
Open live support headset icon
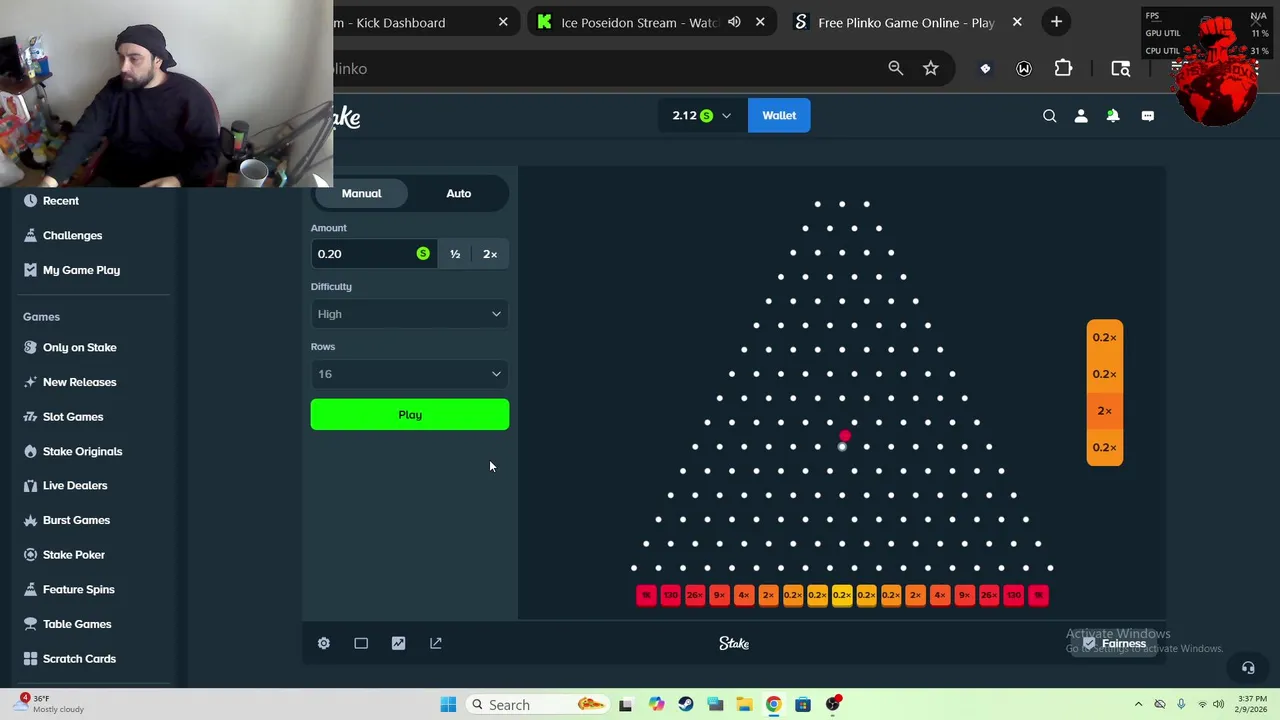1248,668
